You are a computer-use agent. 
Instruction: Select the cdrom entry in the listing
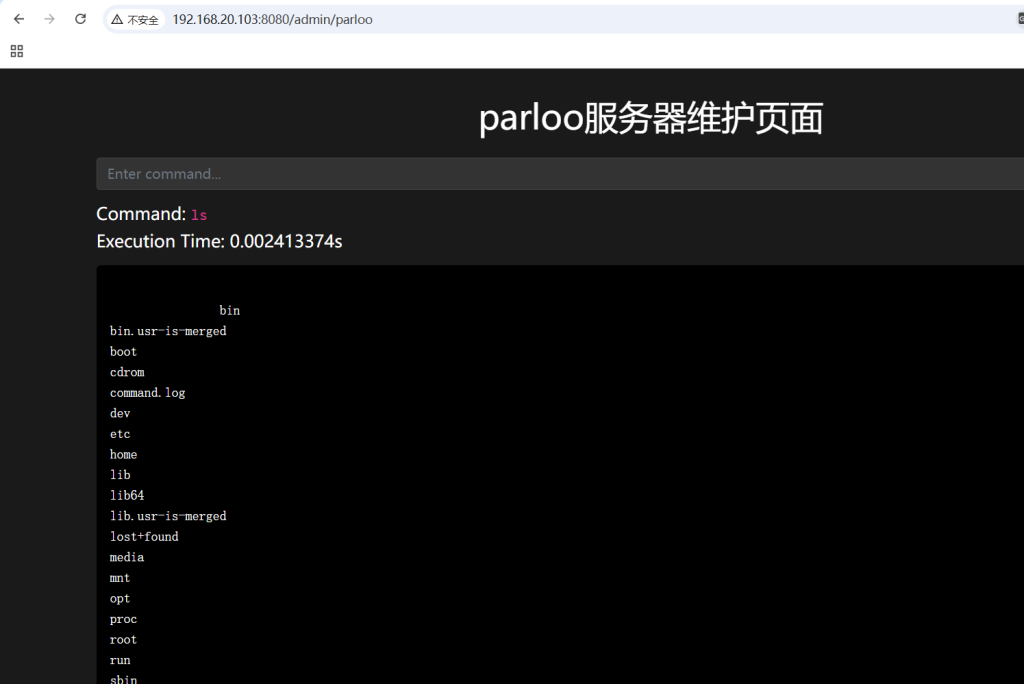tap(127, 372)
